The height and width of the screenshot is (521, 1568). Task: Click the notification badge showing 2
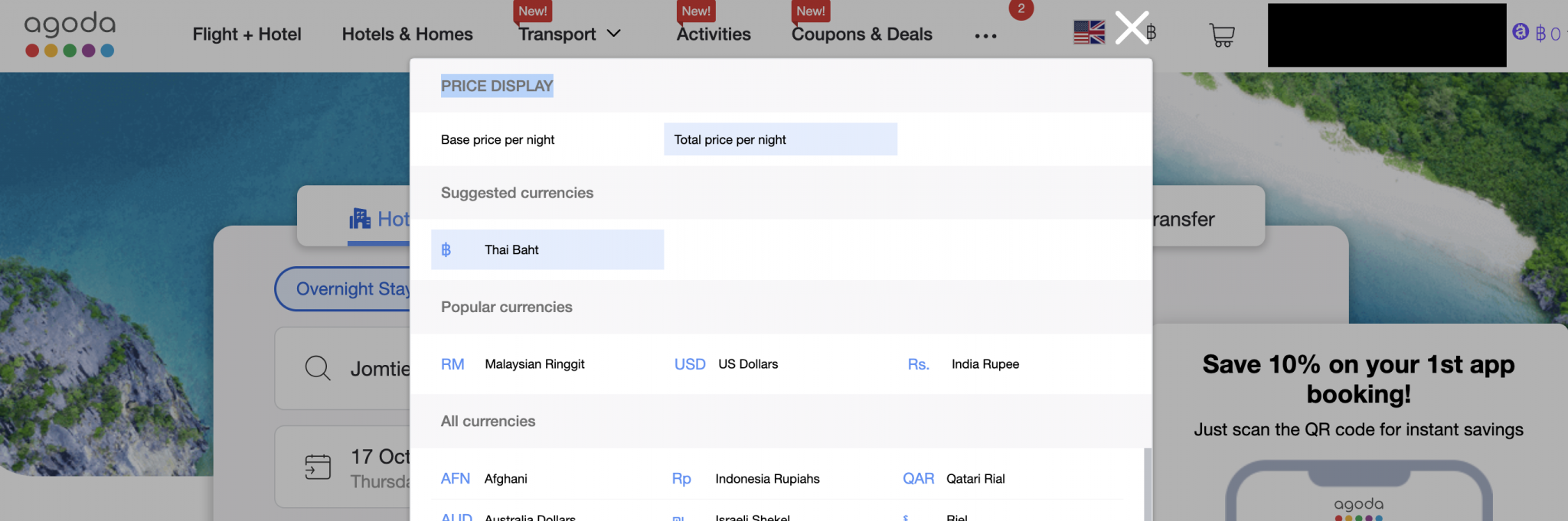pos(1021,9)
